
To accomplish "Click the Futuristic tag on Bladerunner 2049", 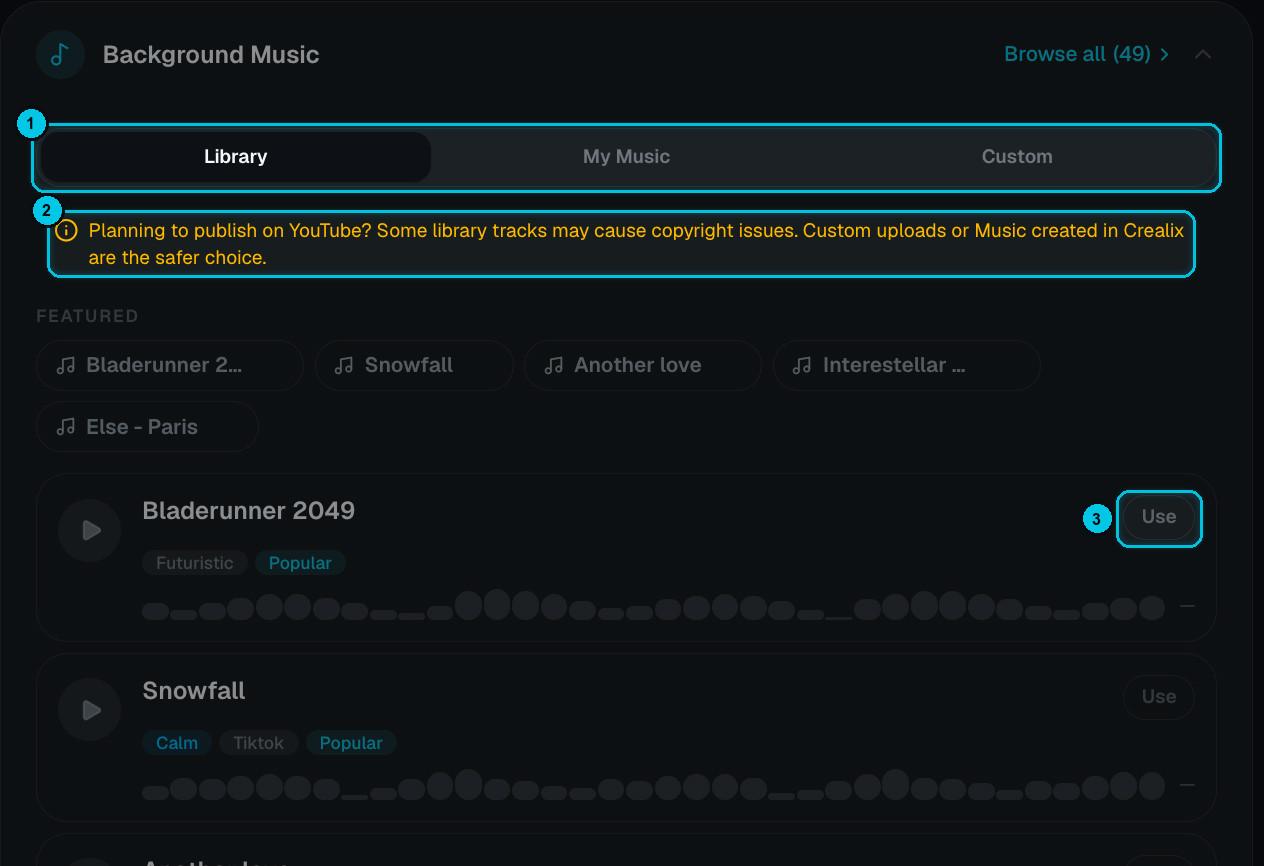I will coord(195,563).
